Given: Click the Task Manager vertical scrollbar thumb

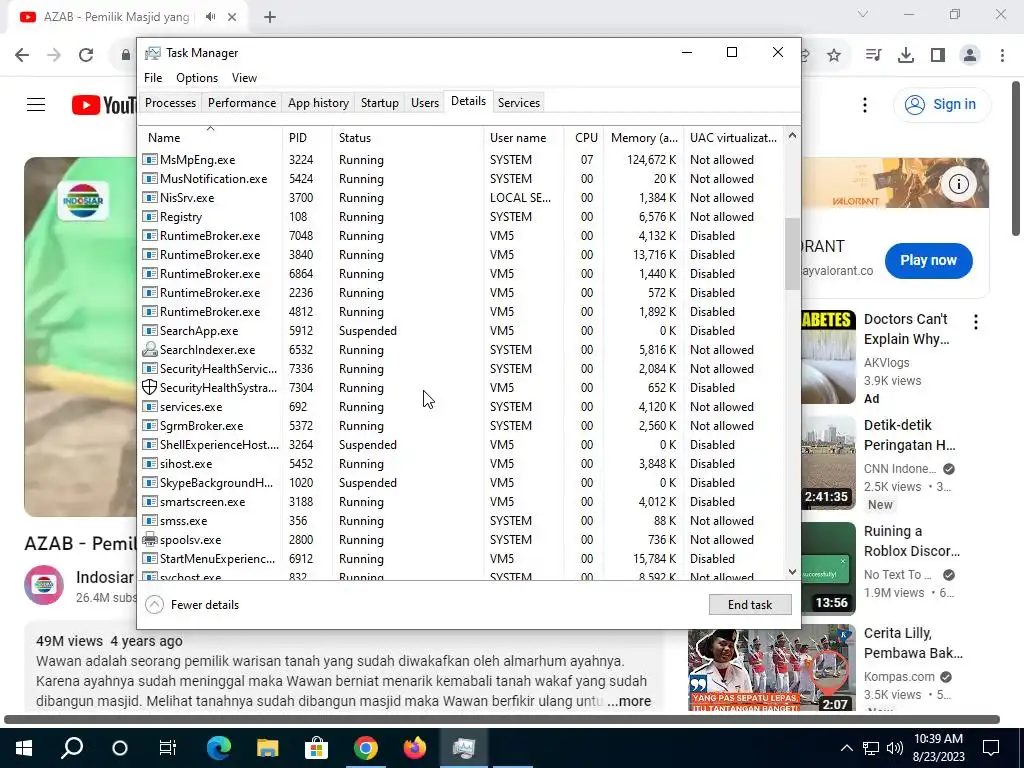Looking at the screenshot, I should click(x=792, y=253).
